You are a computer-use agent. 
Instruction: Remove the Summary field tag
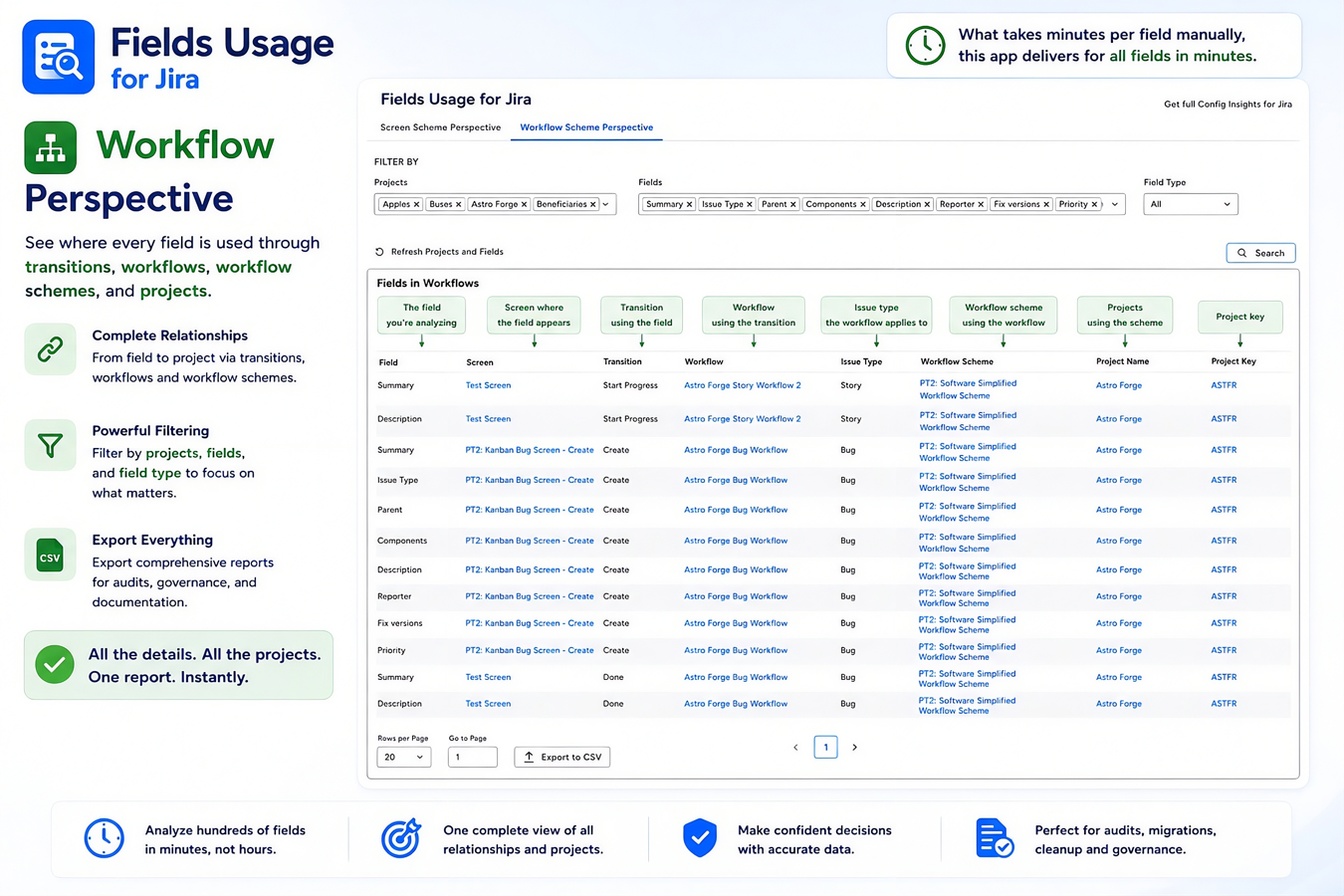(x=689, y=204)
